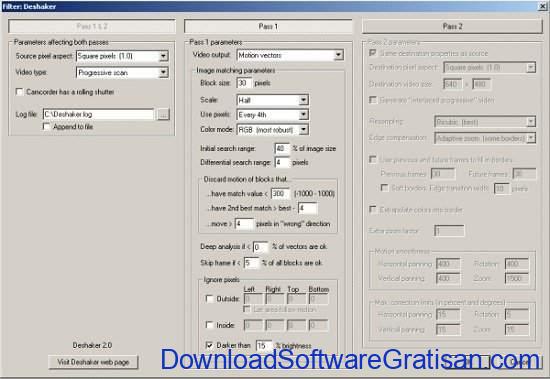This screenshot has width=550, height=379.
Task: Click the 2nd best match field
Action: click(307, 208)
